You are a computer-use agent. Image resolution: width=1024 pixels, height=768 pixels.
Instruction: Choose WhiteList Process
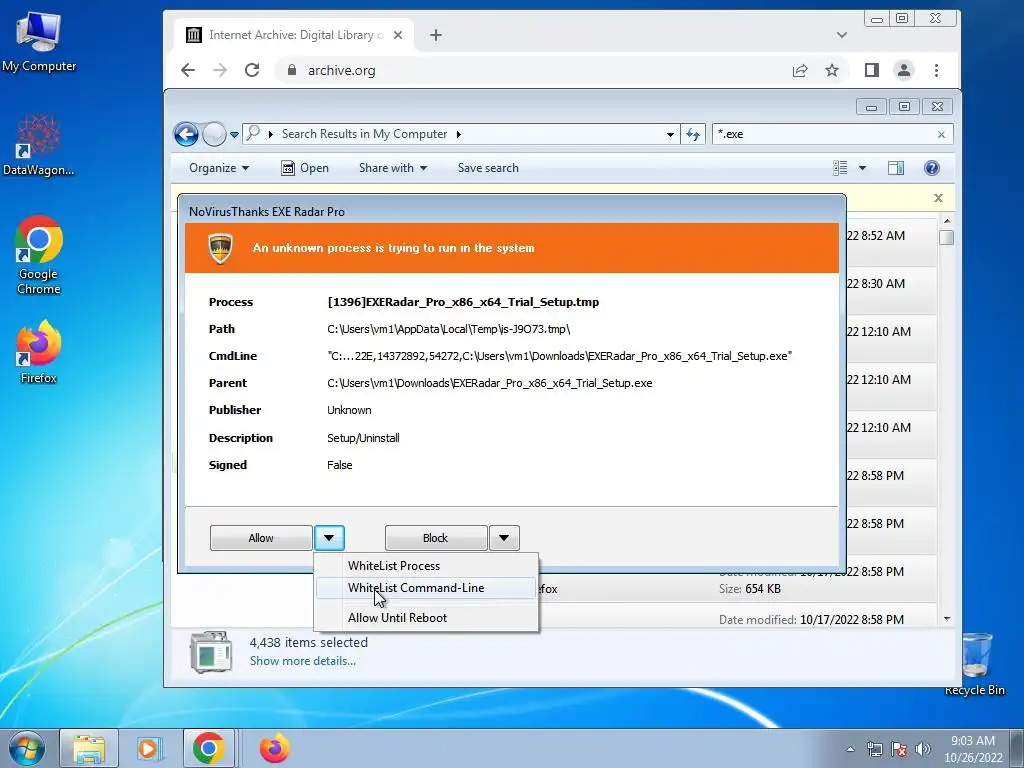click(x=426, y=566)
